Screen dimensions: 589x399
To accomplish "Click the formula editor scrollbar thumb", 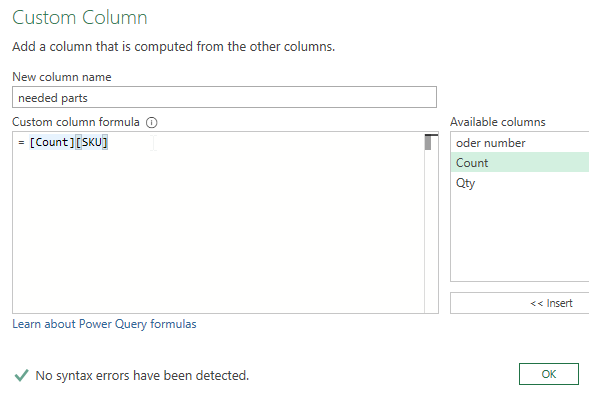I will (428, 143).
